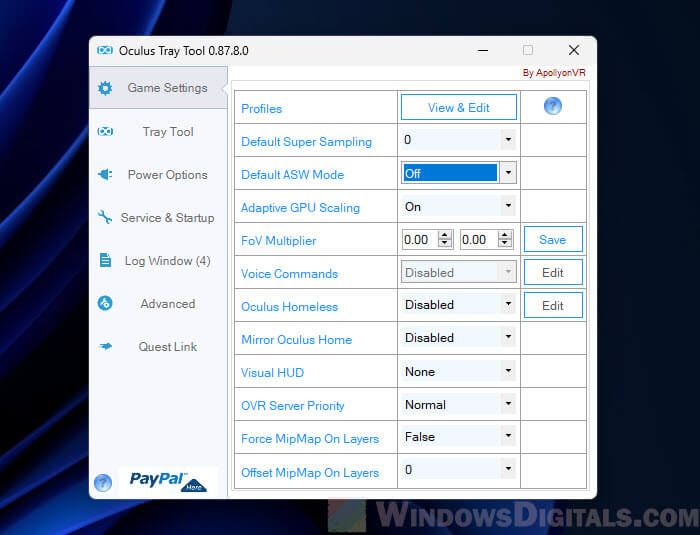The image size is (700, 535).
Task: Click the Tray Tool headset icon
Action: pyautogui.click(x=105, y=131)
